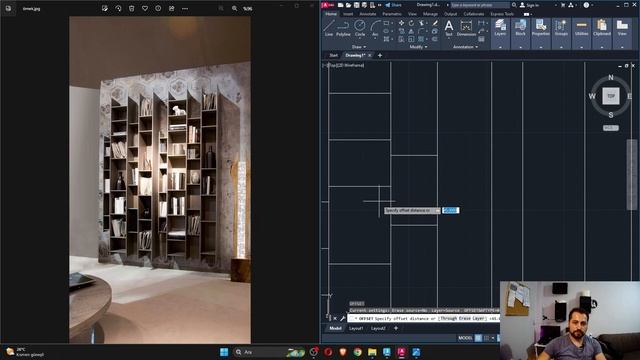
Task: Click the WCS label below ViewCube
Action: (x=611, y=128)
